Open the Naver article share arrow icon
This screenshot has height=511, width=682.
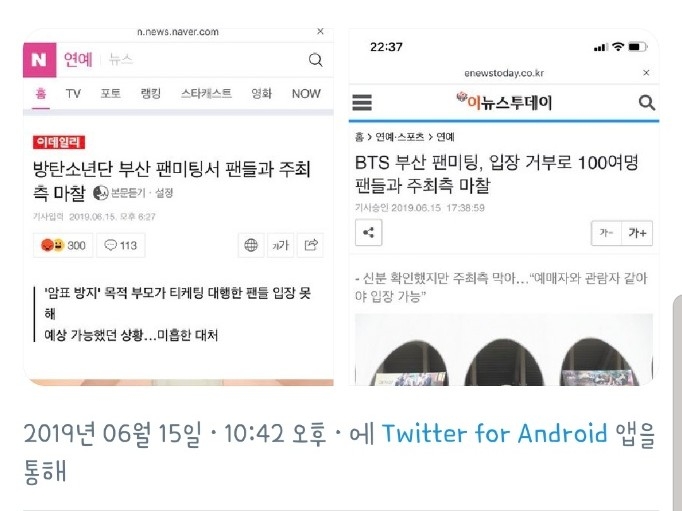click(x=311, y=245)
